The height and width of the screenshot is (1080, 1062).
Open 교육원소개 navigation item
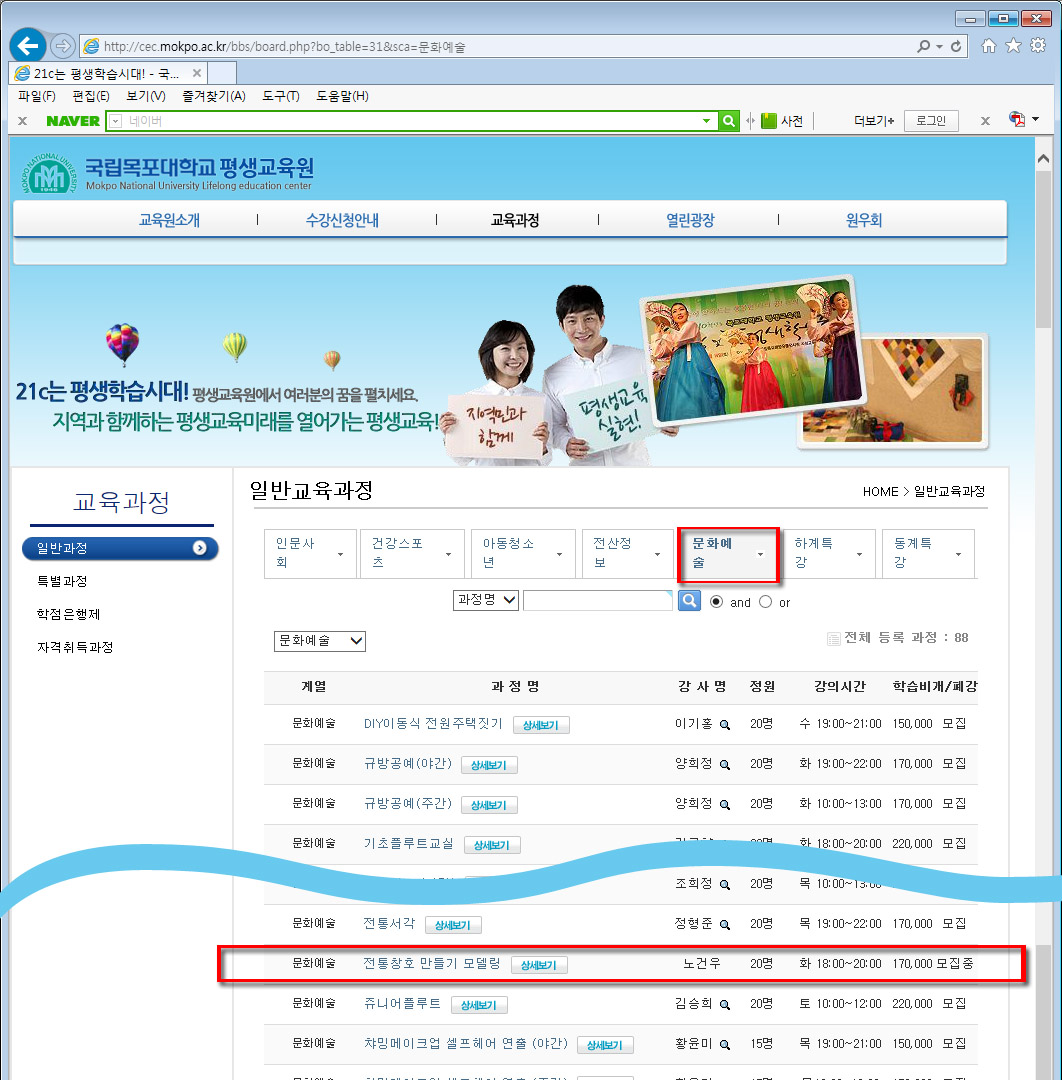click(x=169, y=220)
